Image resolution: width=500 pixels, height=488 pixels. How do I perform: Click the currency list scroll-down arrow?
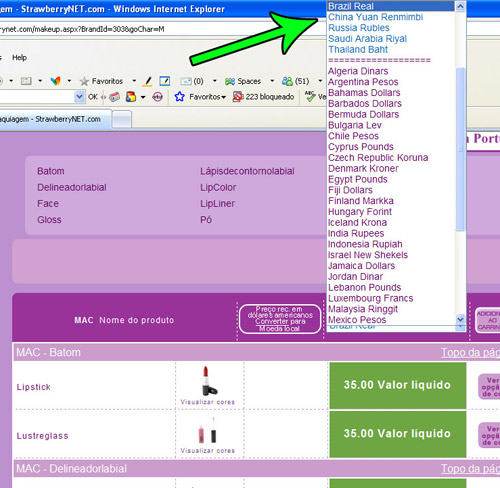[x=460, y=319]
